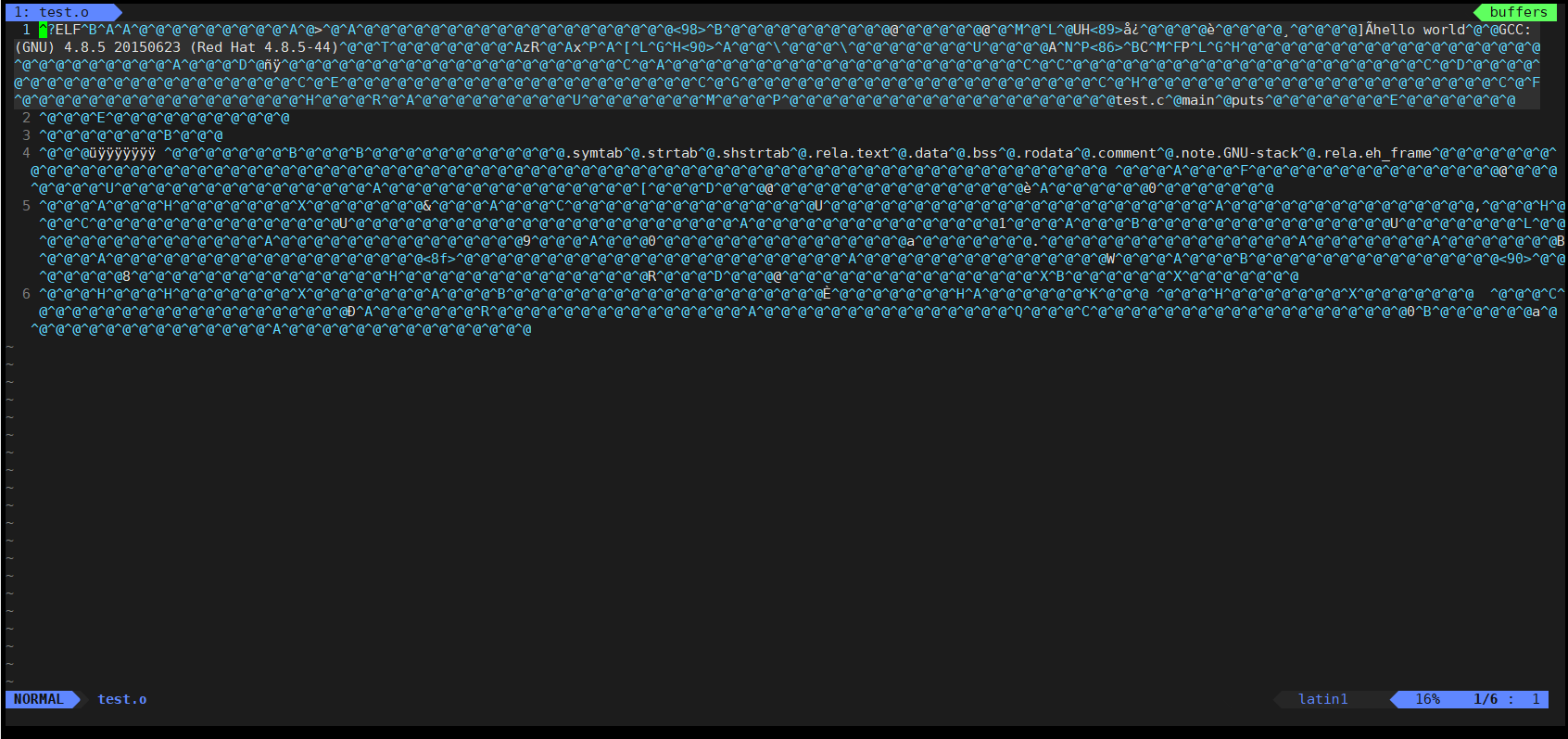This screenshot has height=739, width=1568.
Task: Click the "buffers" label in tabline
Action: [1518, 12]
